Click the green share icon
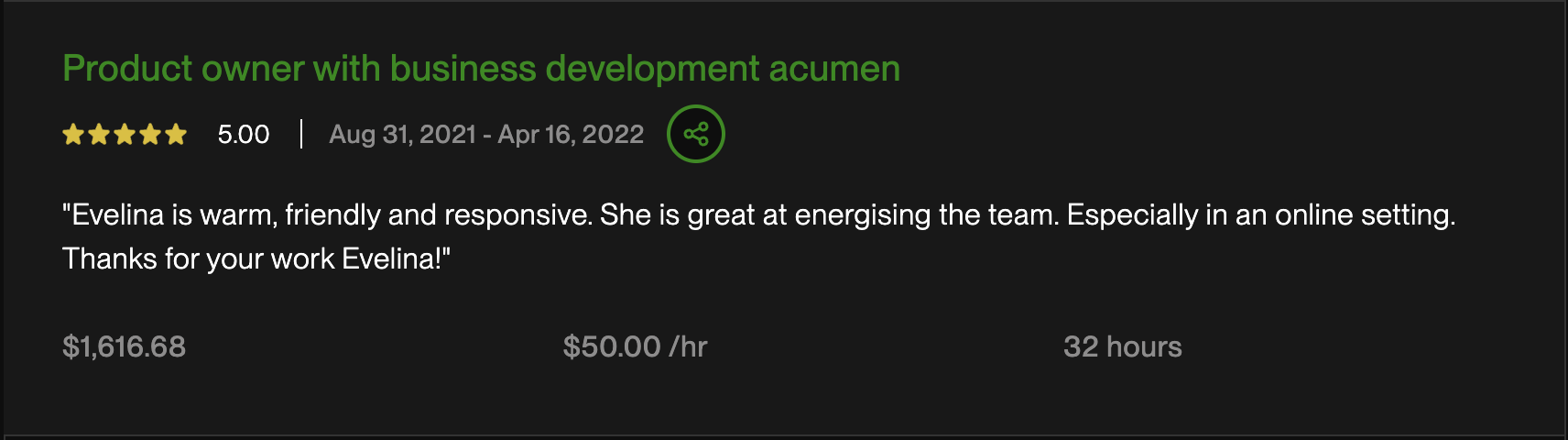Viewport: 1568px width, 440px height. pos(696,135)
